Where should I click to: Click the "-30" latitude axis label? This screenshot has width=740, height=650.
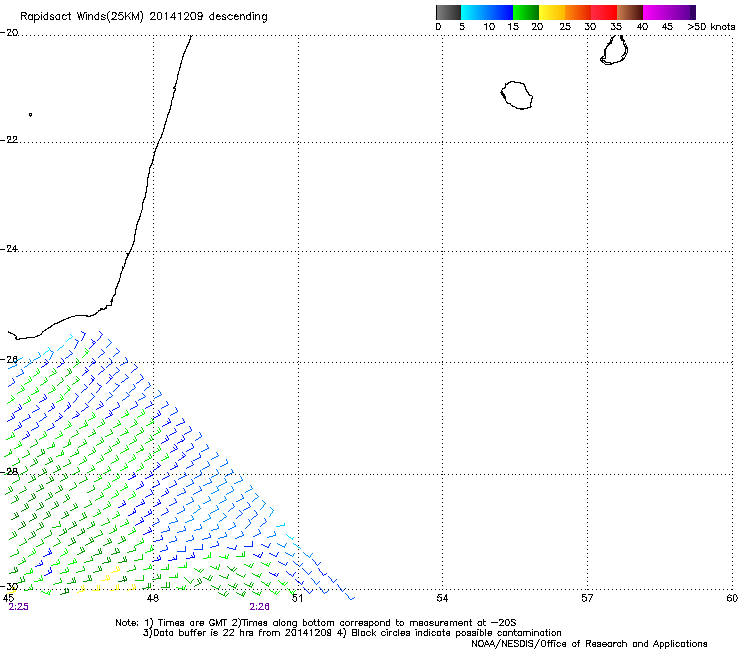pyautogui.click(x=9, y=587)
